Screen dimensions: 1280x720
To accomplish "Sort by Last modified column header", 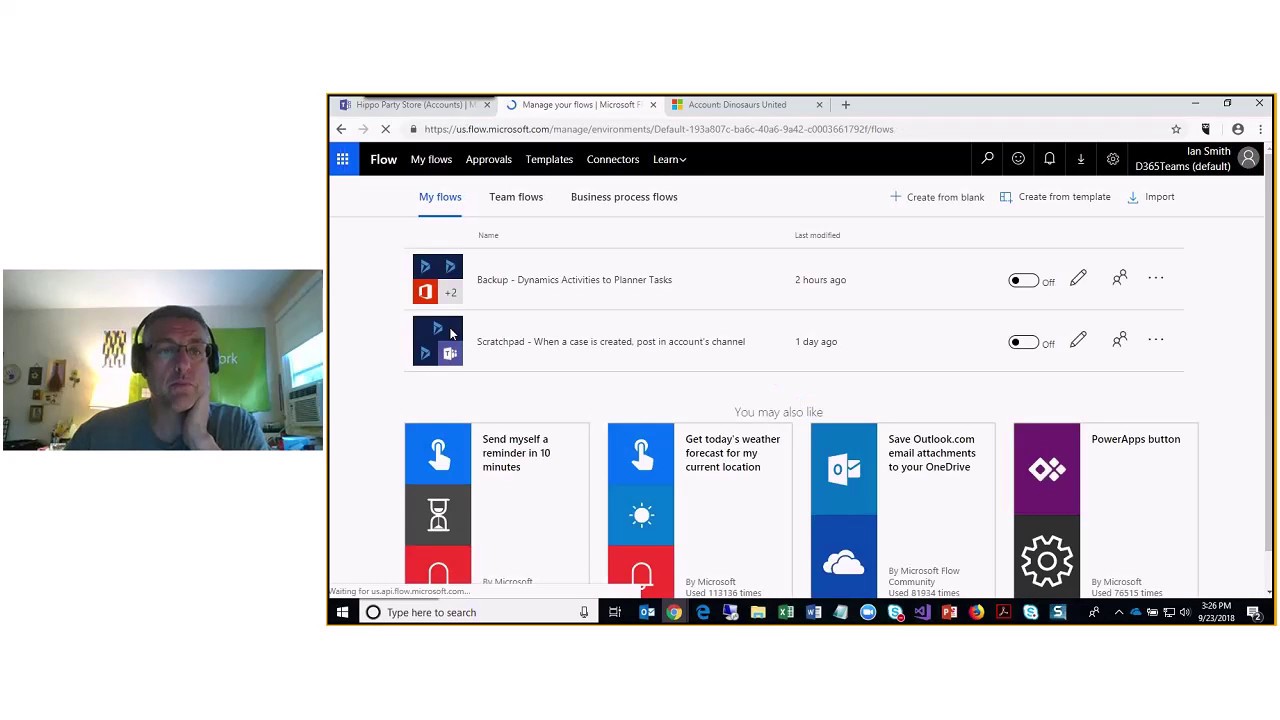I will click(817, 235).
